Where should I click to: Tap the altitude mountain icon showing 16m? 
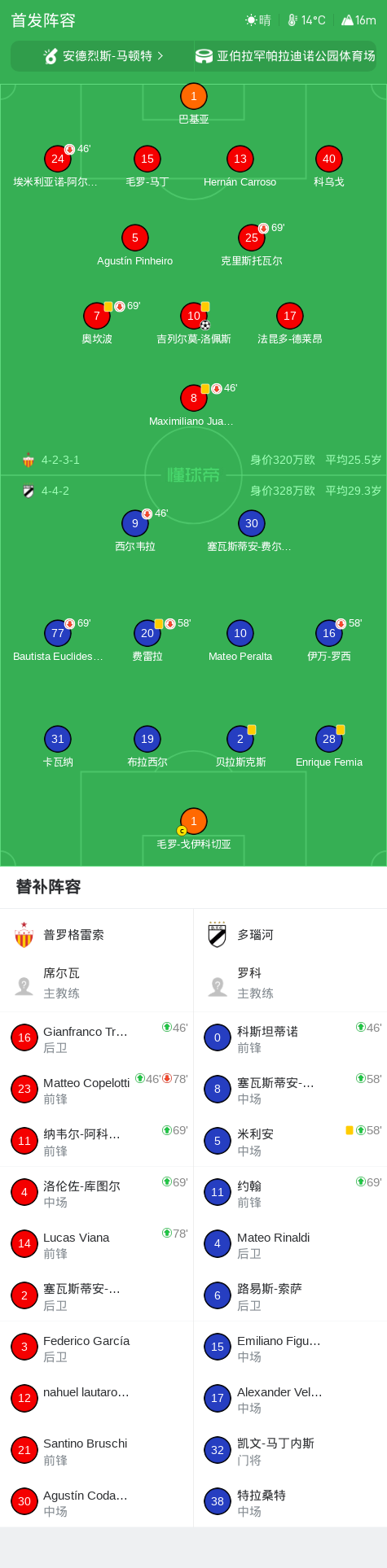[x=347, y=20]
